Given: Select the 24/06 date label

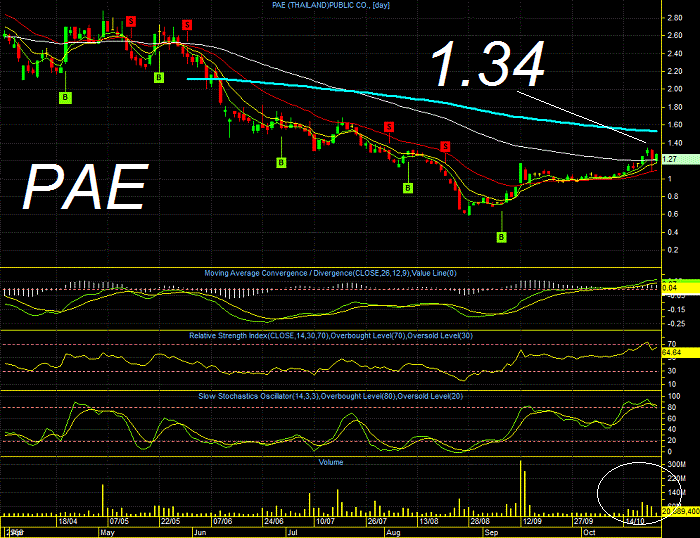Looking at the screenshot, I should (x=274, y=521).
